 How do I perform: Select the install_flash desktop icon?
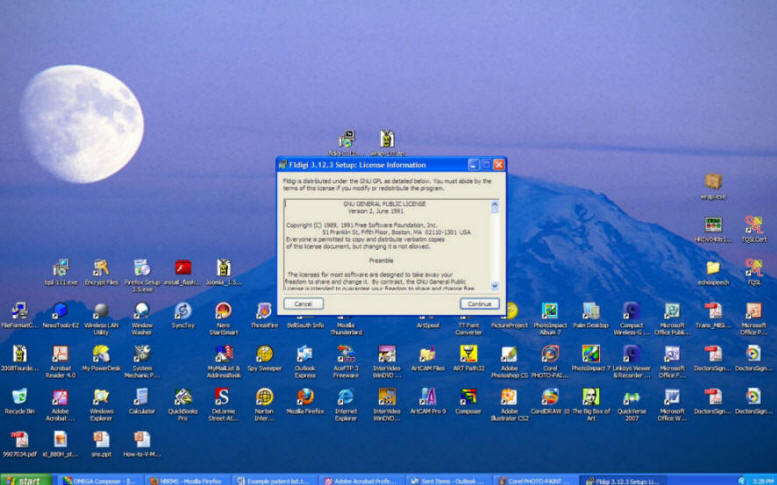tap(183, 272)
